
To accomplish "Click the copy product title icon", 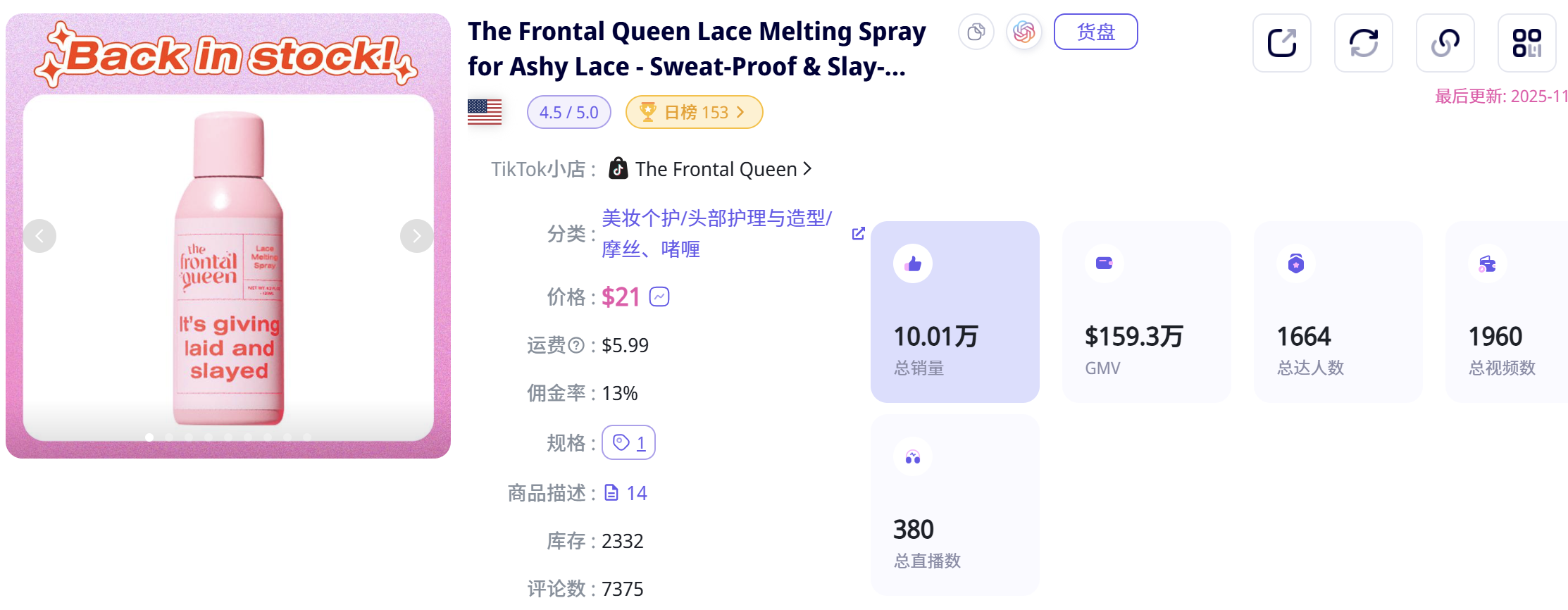I will (976, 32).
